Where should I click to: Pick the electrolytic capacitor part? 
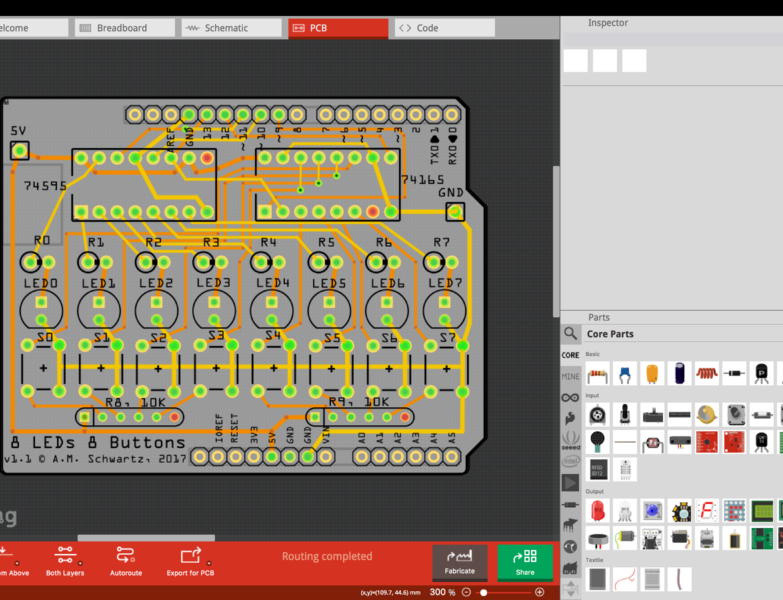679,373
